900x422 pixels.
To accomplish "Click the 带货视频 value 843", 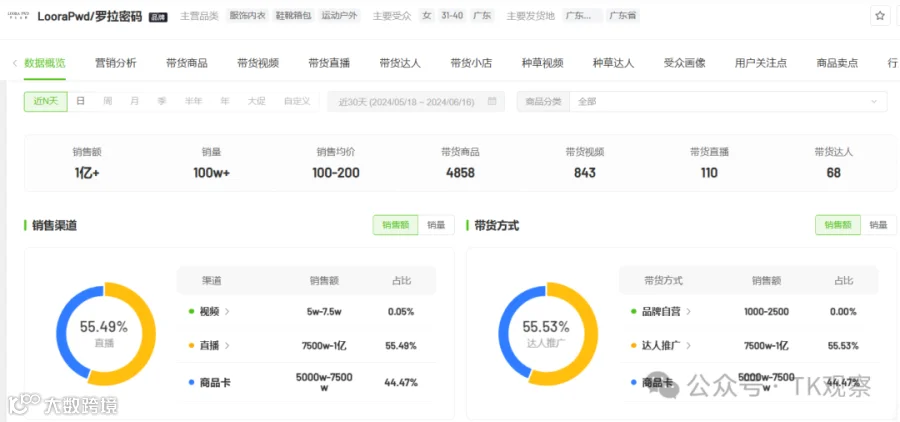I will click(x=585, y=172).
